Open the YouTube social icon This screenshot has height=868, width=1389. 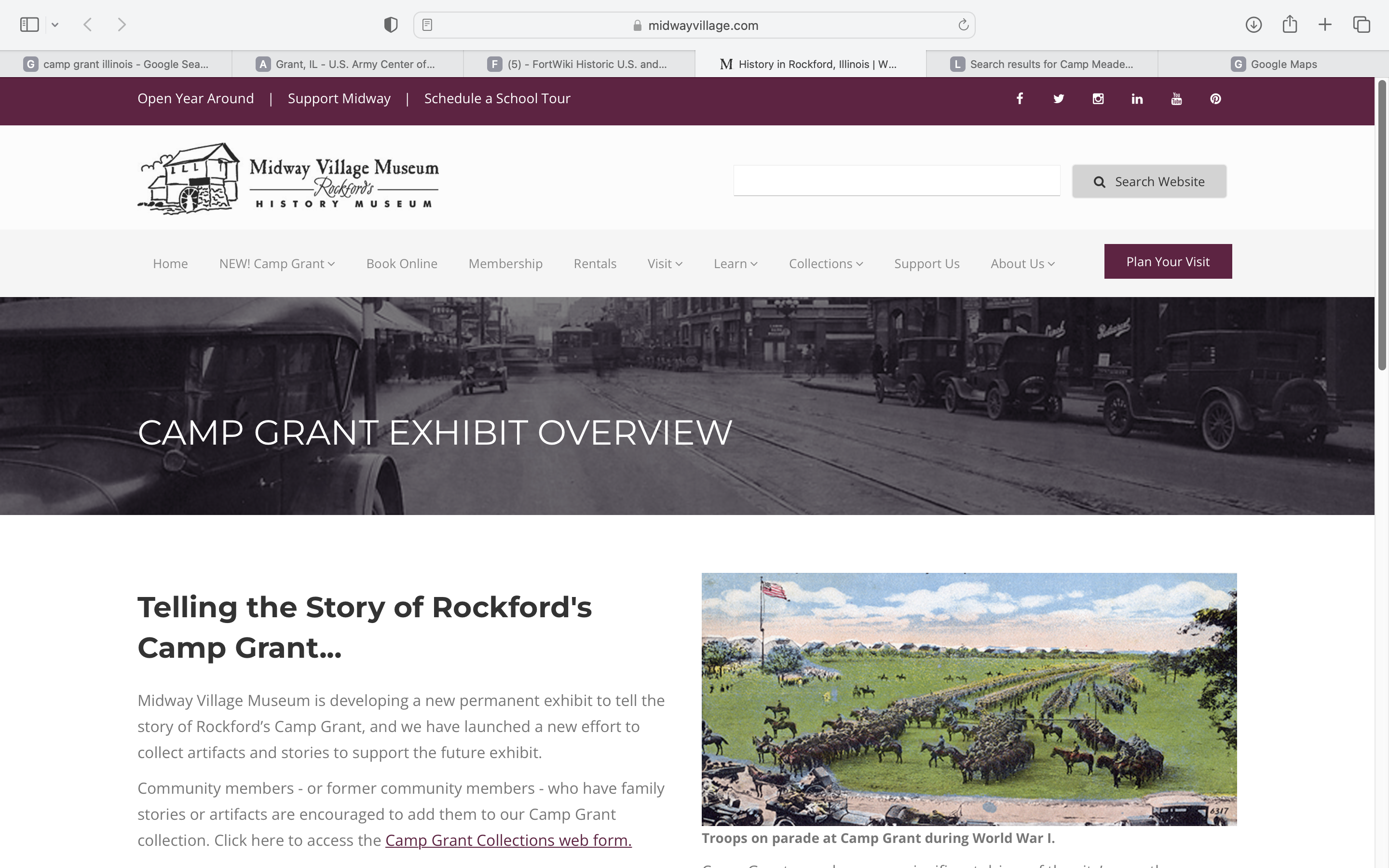[1176, 99]
